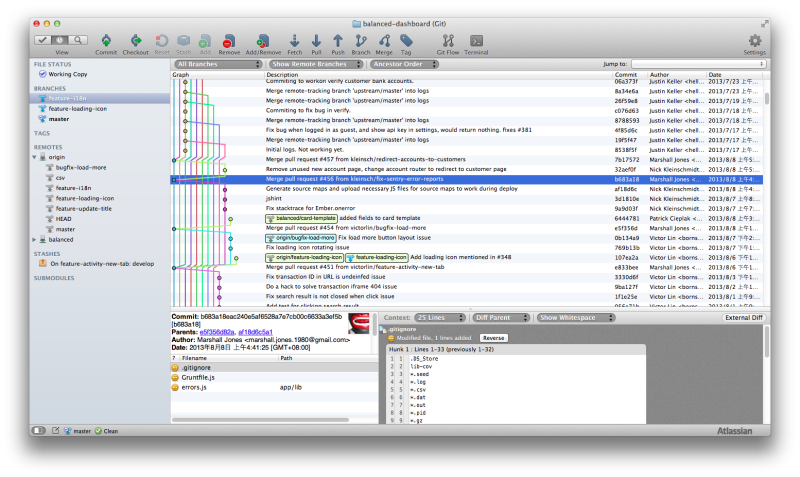Open parent commit link af18d6c5a1
Screen dimensions: 800x477
pyautogui.click(x=255, y=332)
